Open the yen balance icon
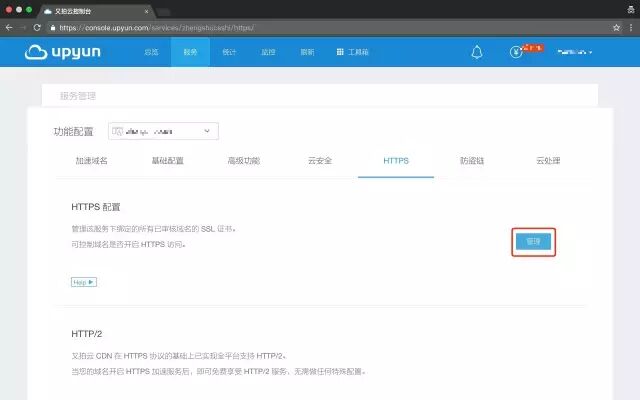Image resolution: width=640 pixels, height=400 pixels. coord(516,52)
